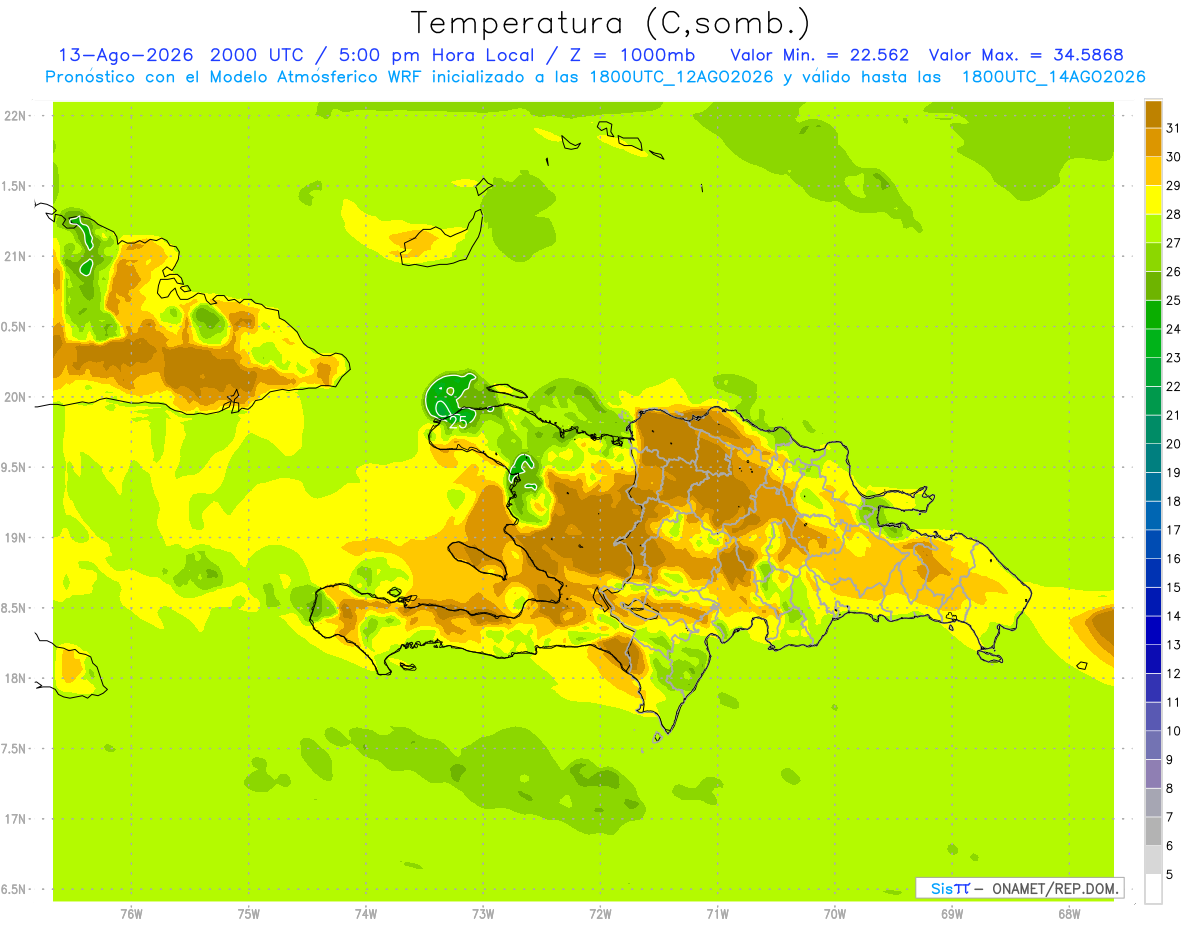Click the '22N' latitude label
This screenshot has width=1200, height=927.
point(15,116)
